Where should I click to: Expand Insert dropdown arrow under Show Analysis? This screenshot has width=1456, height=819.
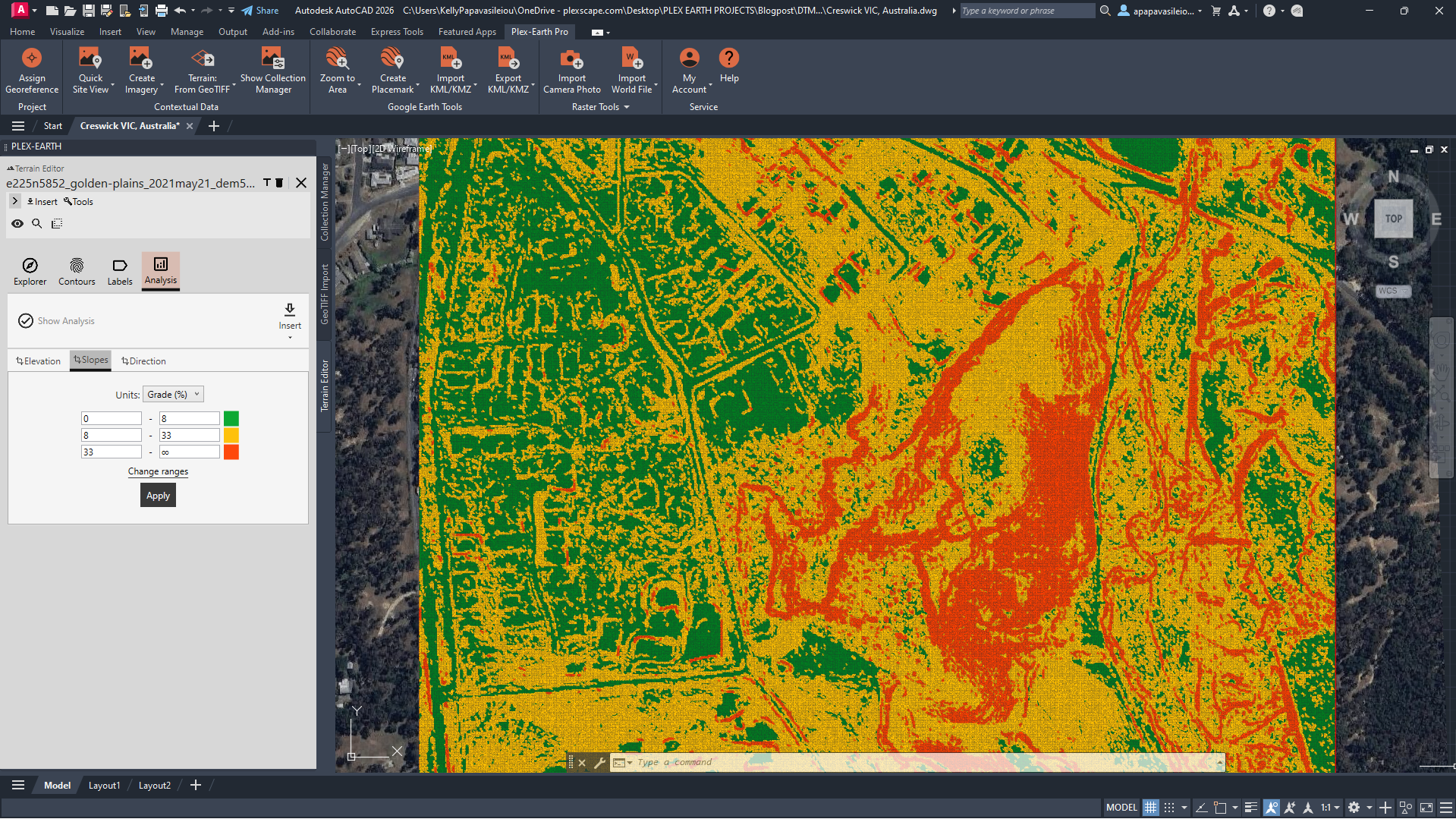[x=290, y=337]
